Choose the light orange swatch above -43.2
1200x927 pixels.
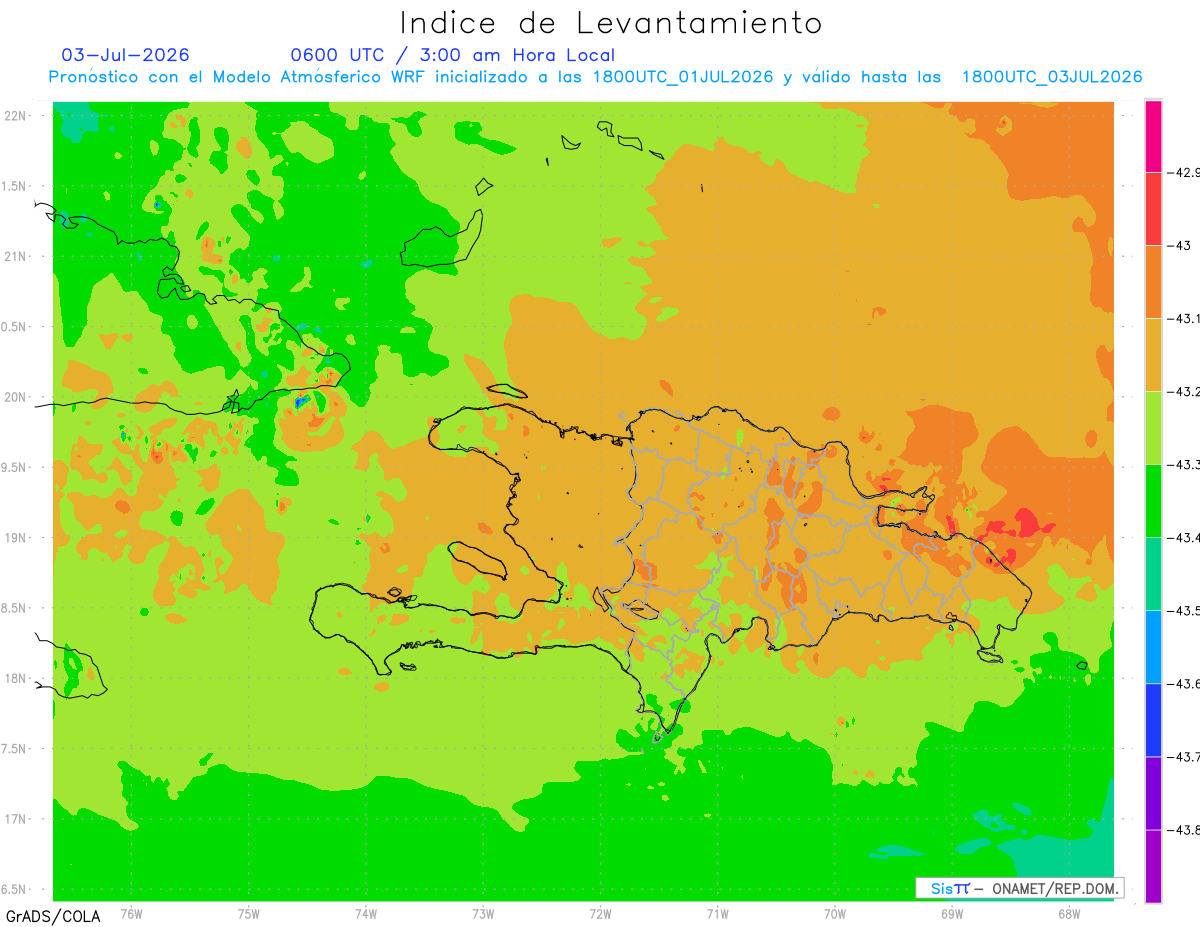1153,354
